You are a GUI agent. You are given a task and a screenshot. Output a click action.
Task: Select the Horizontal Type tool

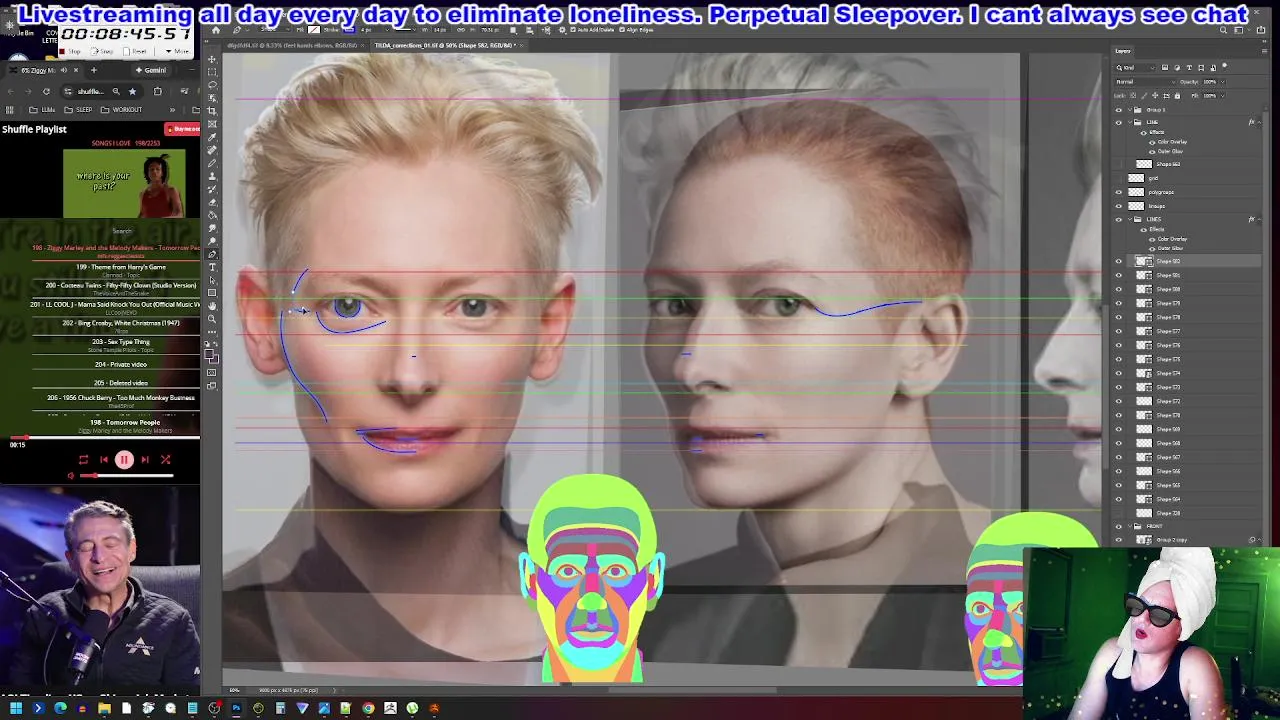[x=212, y=267]
